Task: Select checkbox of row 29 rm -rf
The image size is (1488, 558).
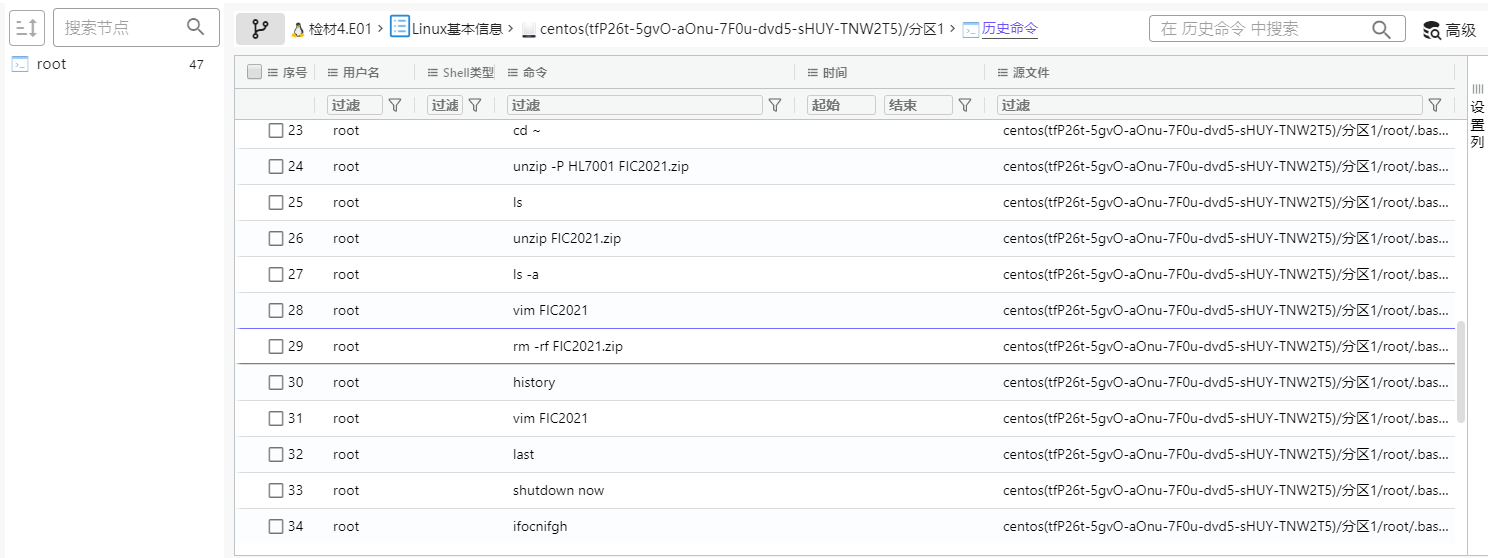Action: click(x=276, y=347)
